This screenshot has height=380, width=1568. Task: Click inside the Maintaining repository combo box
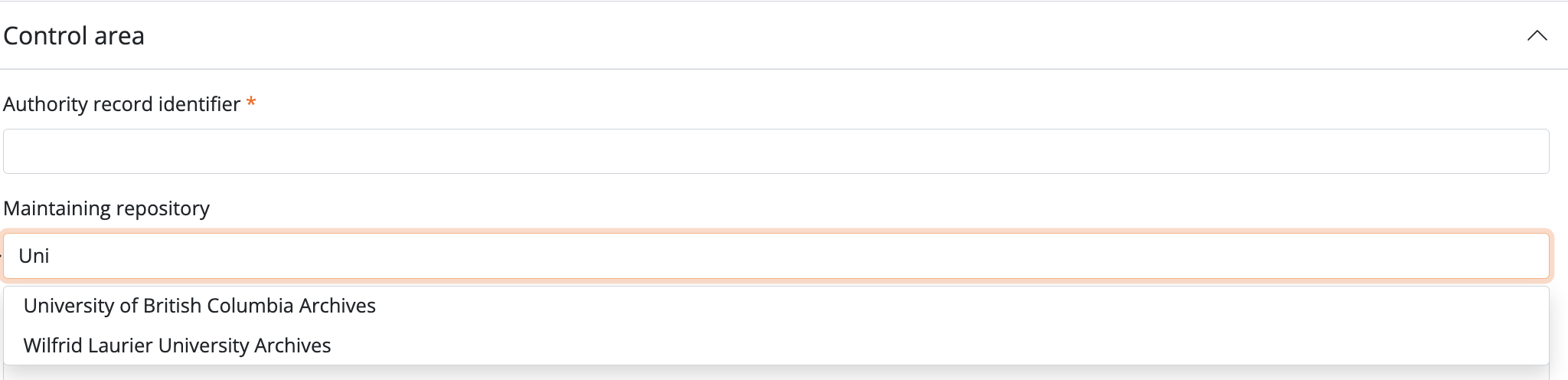(776, 256)
